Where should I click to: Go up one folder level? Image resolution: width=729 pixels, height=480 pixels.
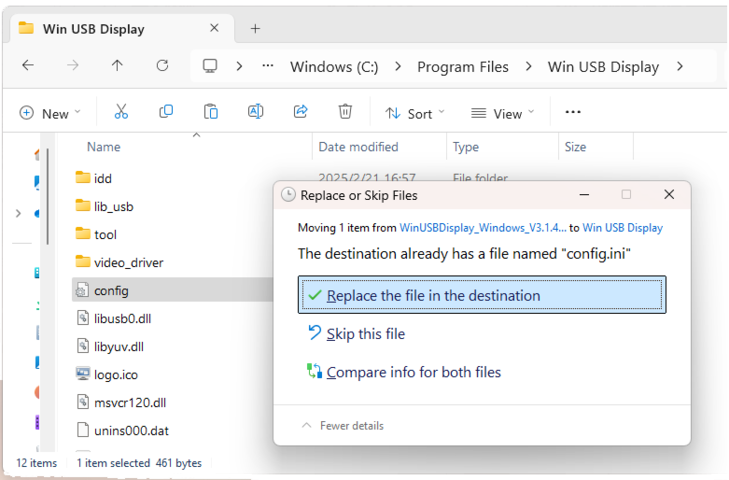click(x=117, y=66)
